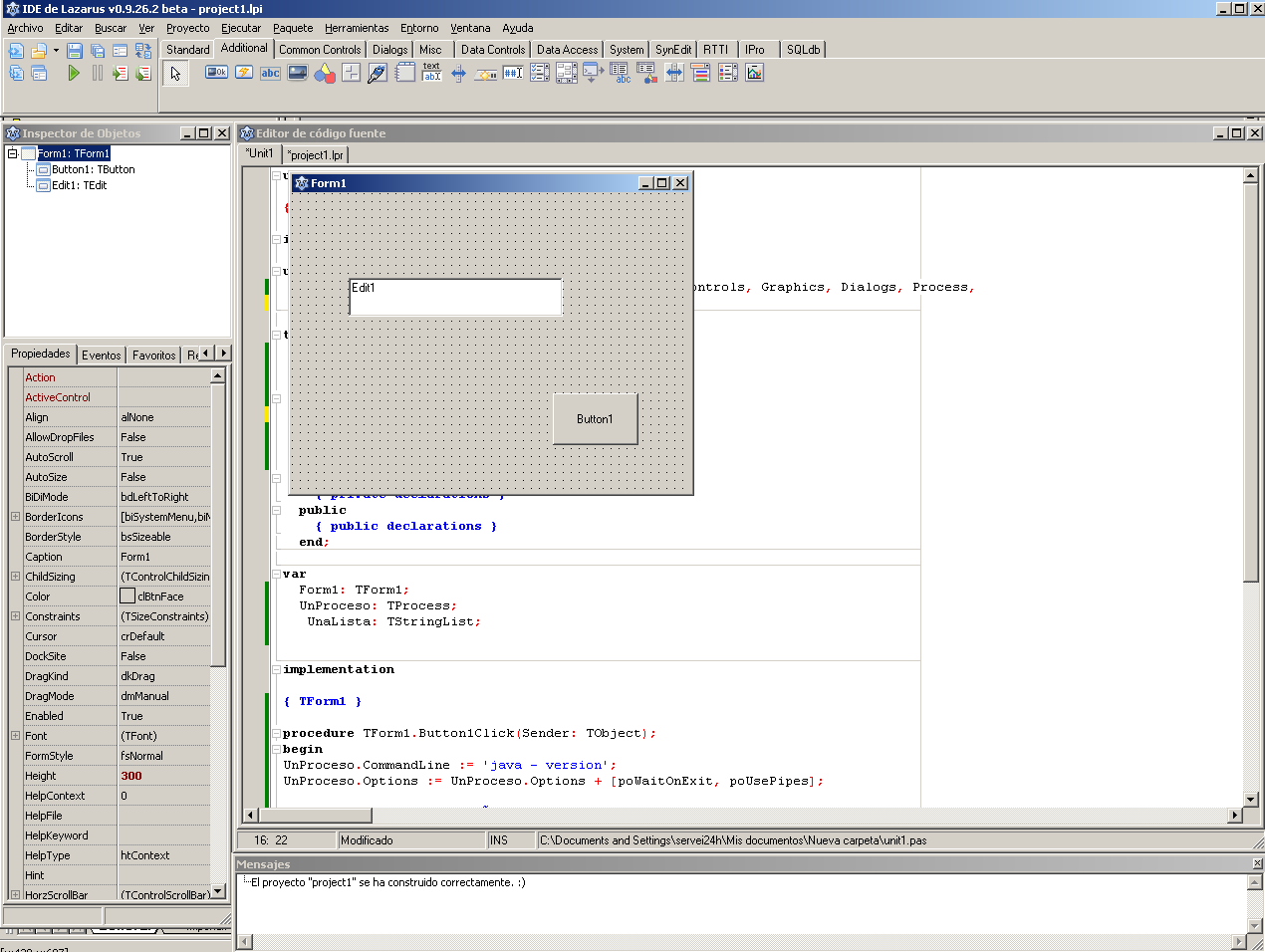This screenshot has width=1265, height=952.
Task: Pick the TMaskEdit component icon
Action: click(x=513, y=72)
